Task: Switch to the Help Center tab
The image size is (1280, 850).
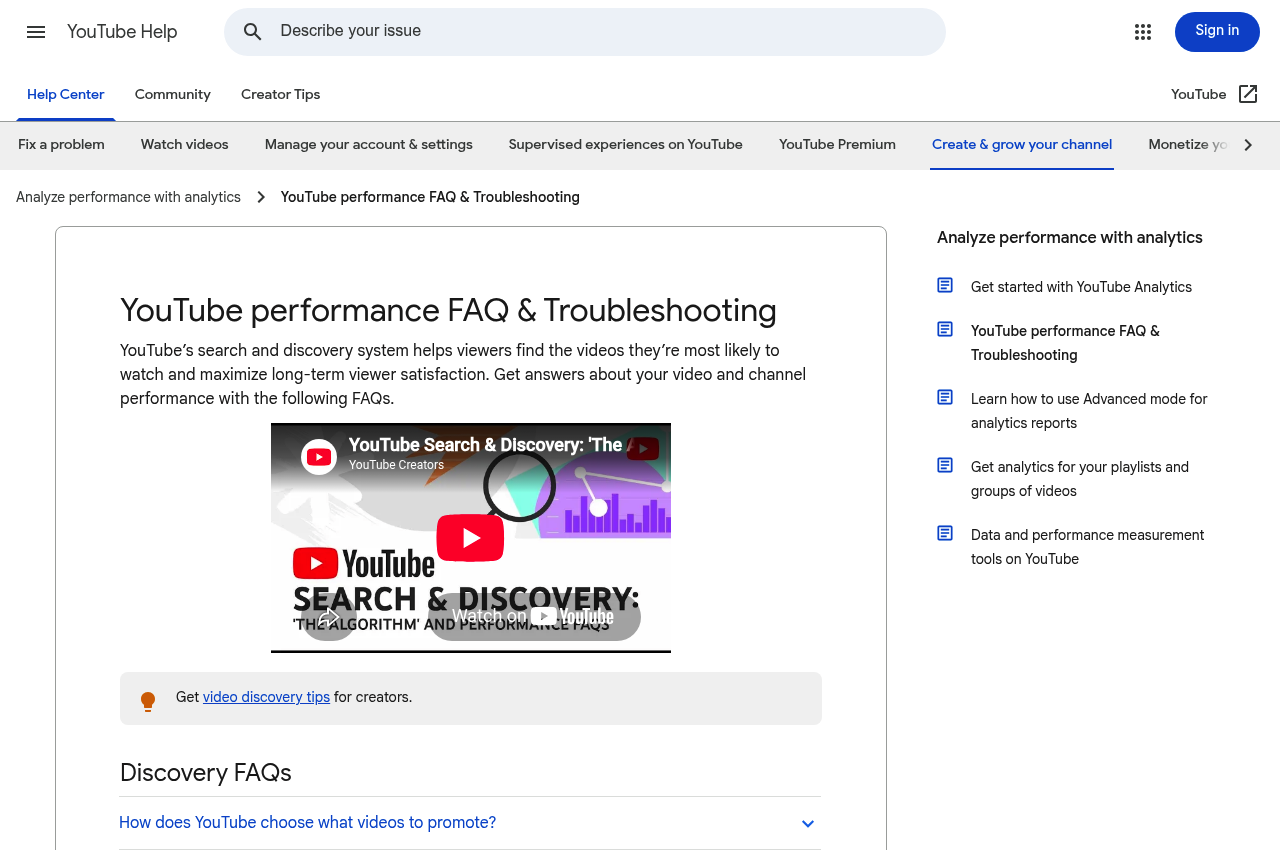Action: (66, 94)
